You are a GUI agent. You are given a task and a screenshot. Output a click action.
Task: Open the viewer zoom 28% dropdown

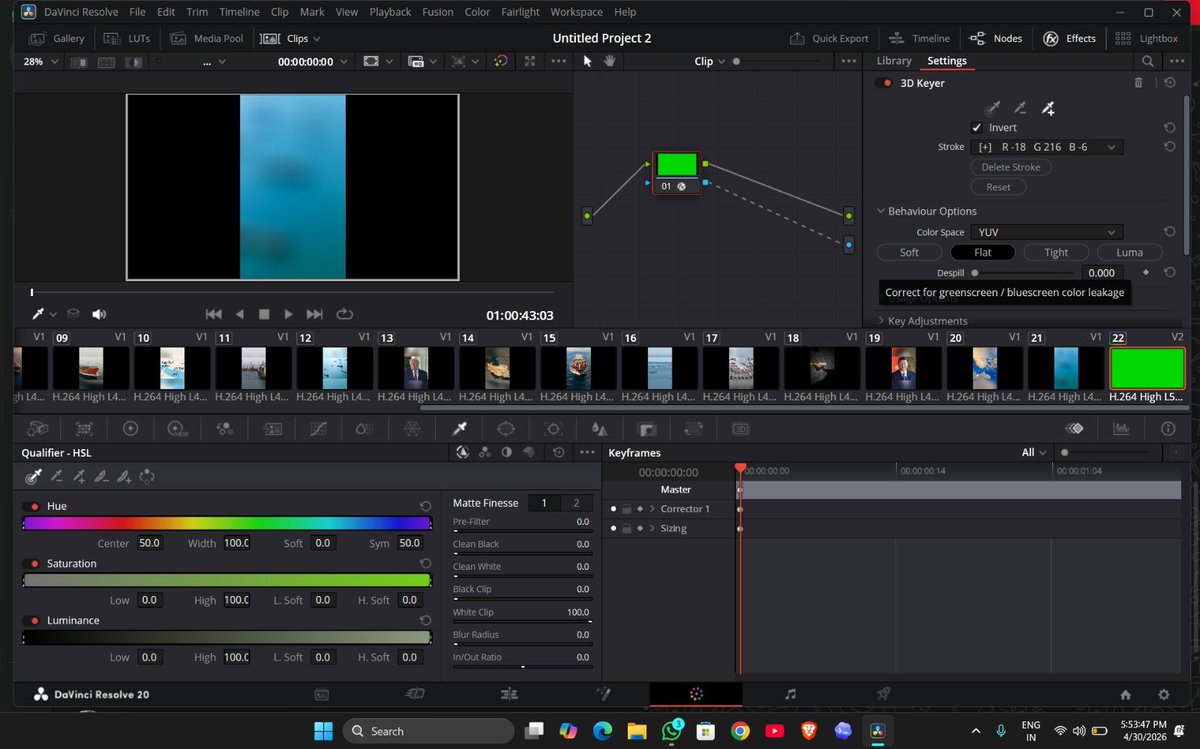[41, 61]
